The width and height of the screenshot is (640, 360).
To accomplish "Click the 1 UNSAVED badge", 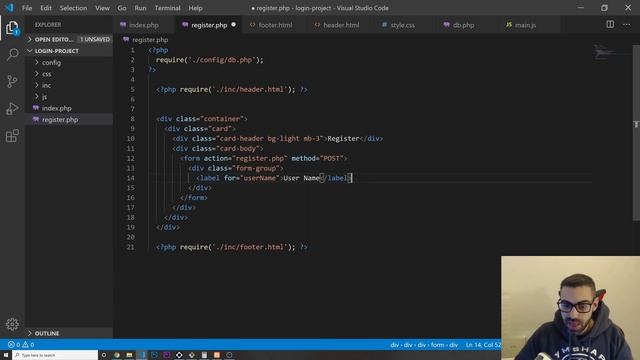I will pyautogui.click(x=95, y=39).
